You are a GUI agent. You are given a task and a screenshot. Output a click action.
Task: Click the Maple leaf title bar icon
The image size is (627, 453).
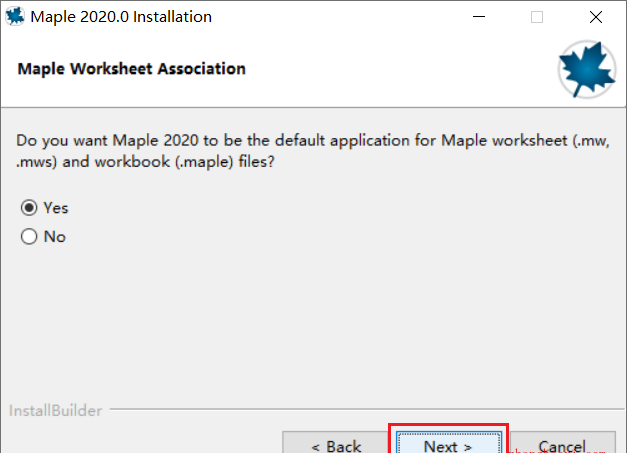[15, 16]
